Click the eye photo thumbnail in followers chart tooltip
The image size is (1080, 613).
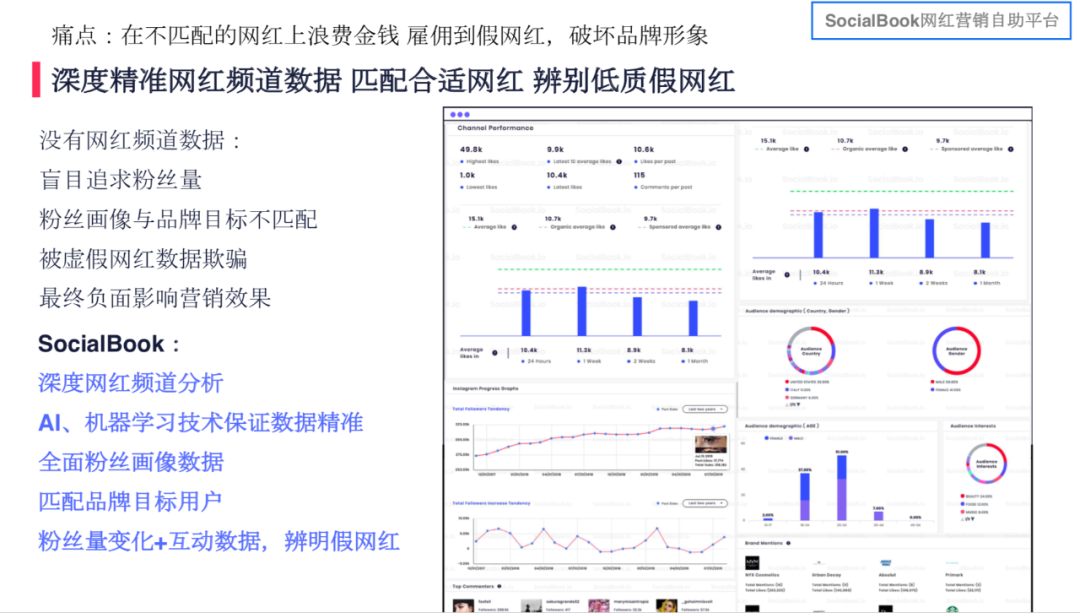[x=710, y=444]
